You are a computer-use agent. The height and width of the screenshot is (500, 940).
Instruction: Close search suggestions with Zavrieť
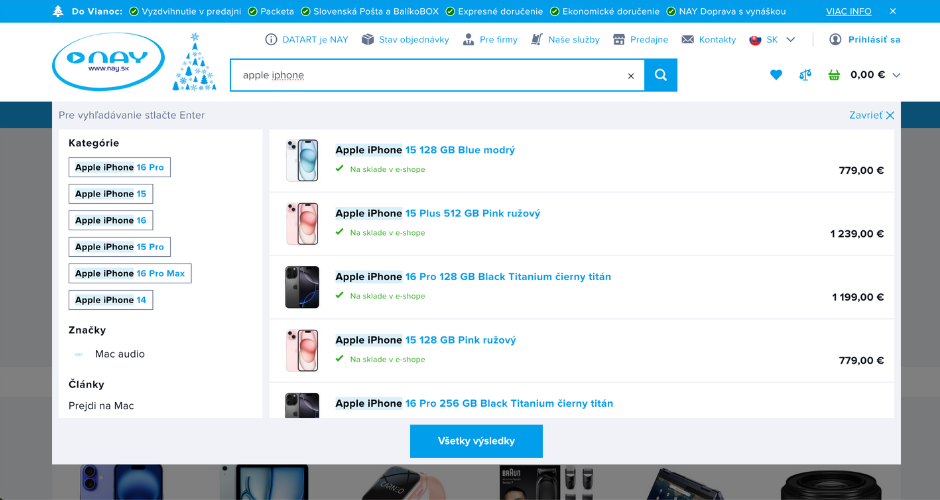point(871,115)
